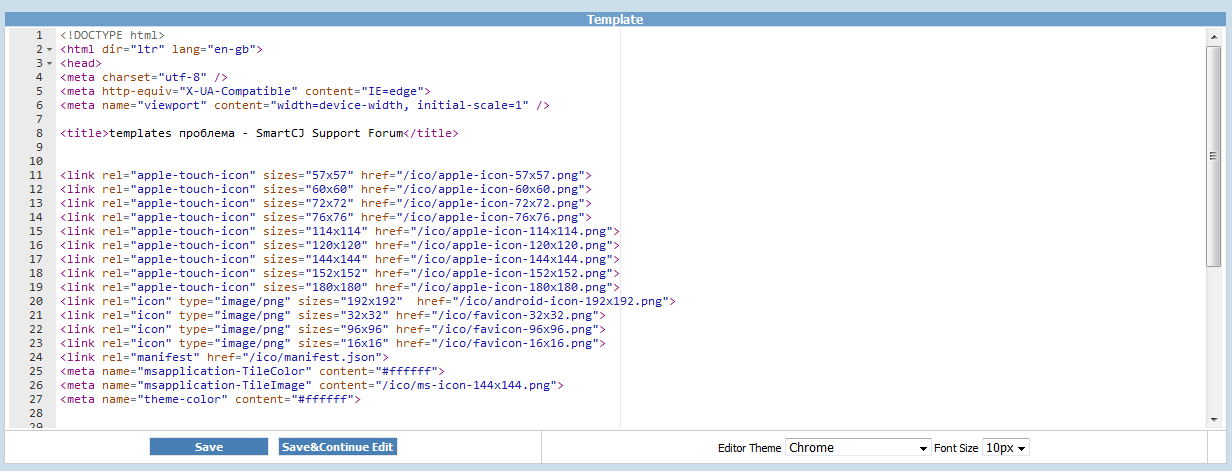Viewport: 1232px width, 471px height.
Task: Click line number 27 in the gutter
Action: click(36, 399)
